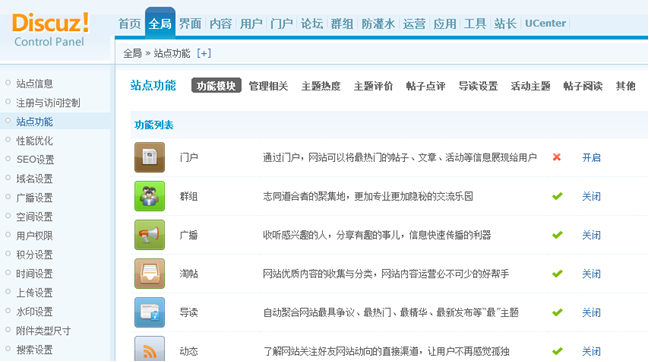
Task: Open the 群组 top menu
Action: [x=342, y=24]
